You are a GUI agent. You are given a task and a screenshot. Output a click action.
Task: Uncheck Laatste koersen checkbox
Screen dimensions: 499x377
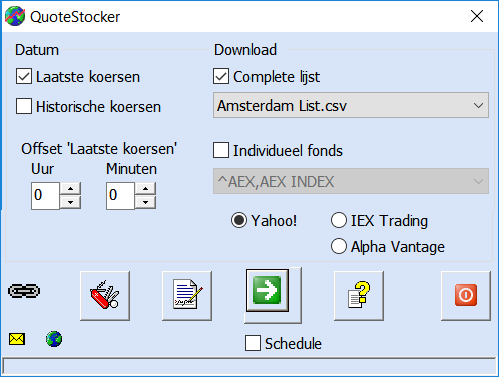pyautogui.click(x=24, y=76)
